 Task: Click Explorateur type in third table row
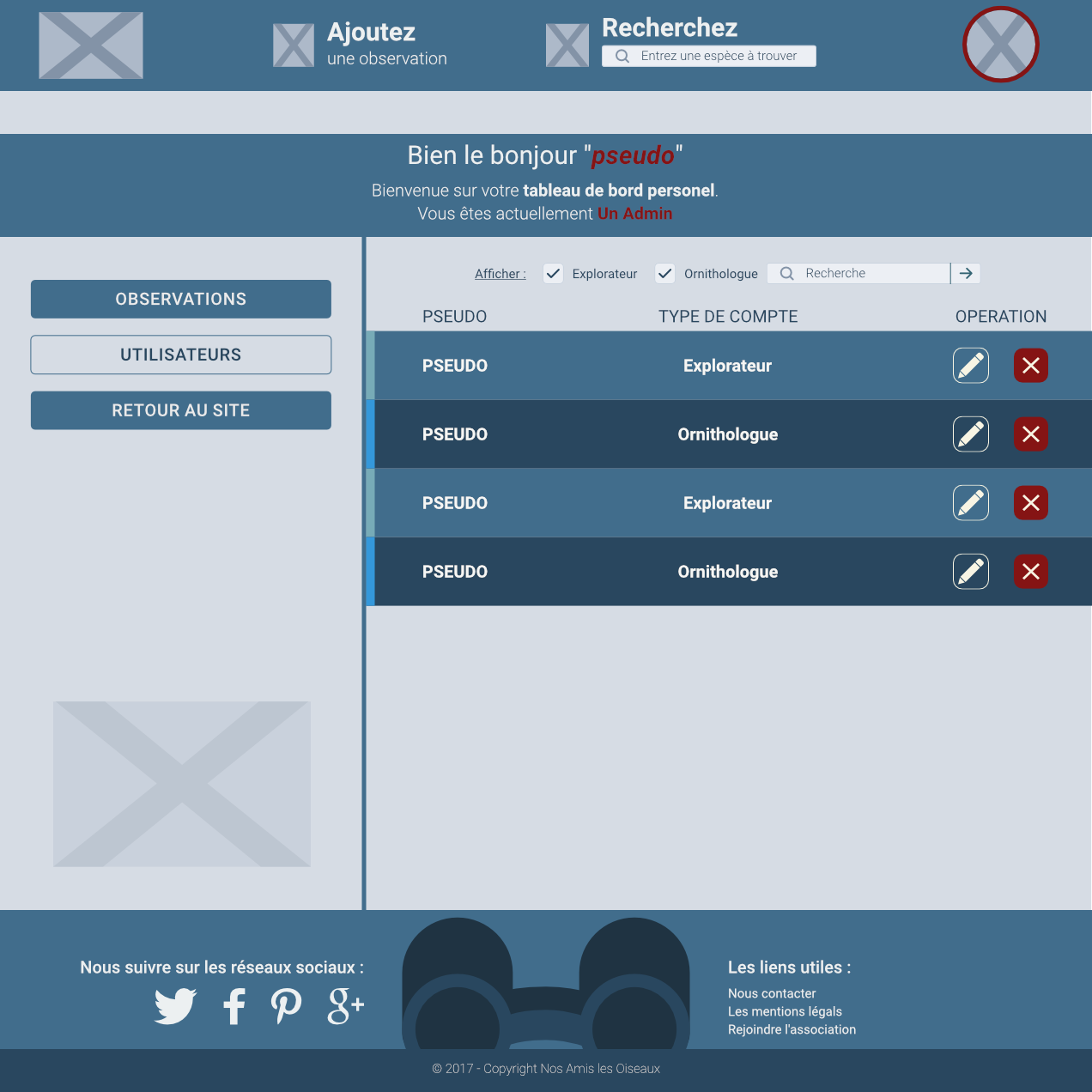(728, 503)
